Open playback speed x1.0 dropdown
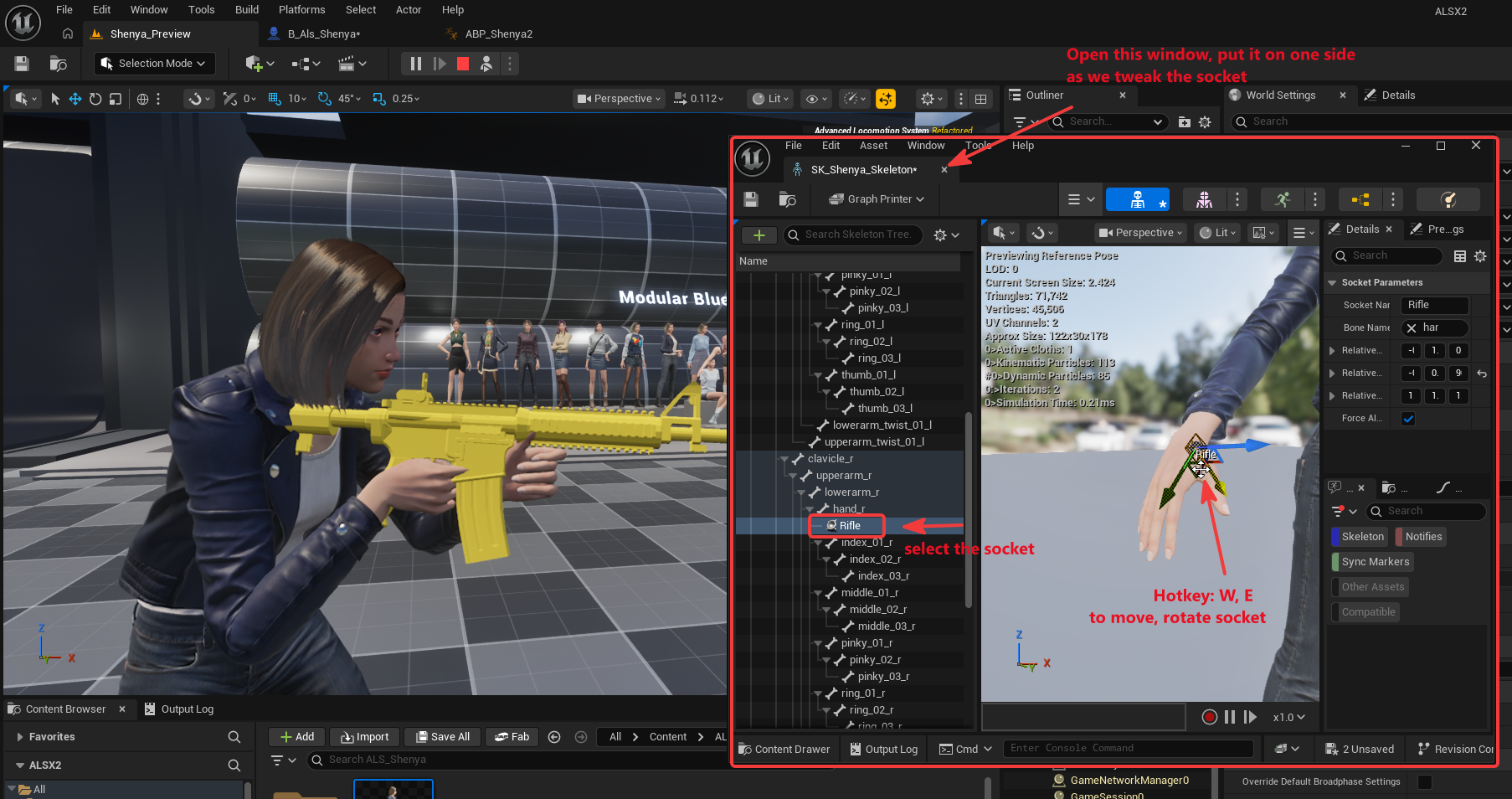The width and height of the screenshot is (1512, 799). point(1289,718)
